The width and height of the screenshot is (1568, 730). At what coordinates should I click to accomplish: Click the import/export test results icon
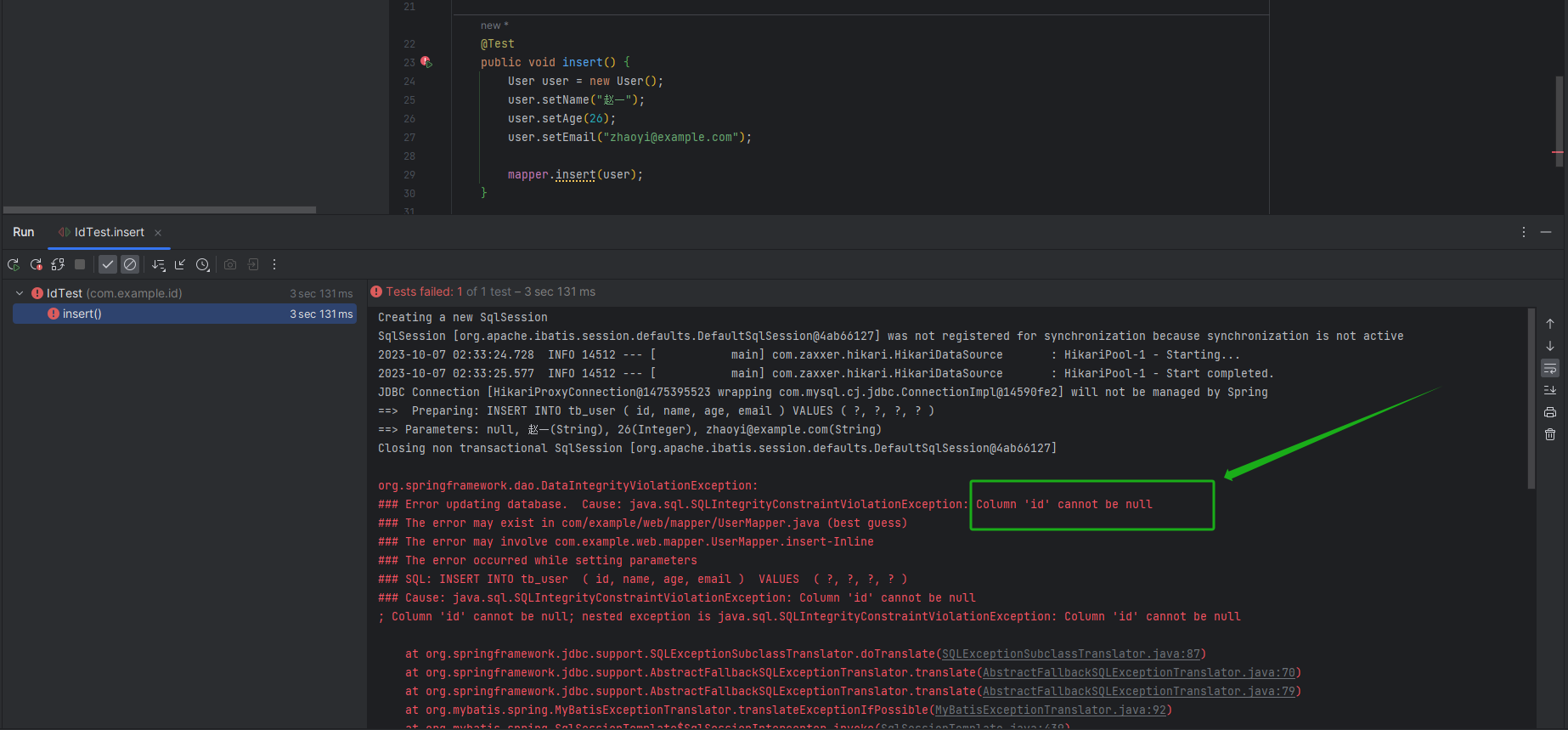tap(253, 265)
